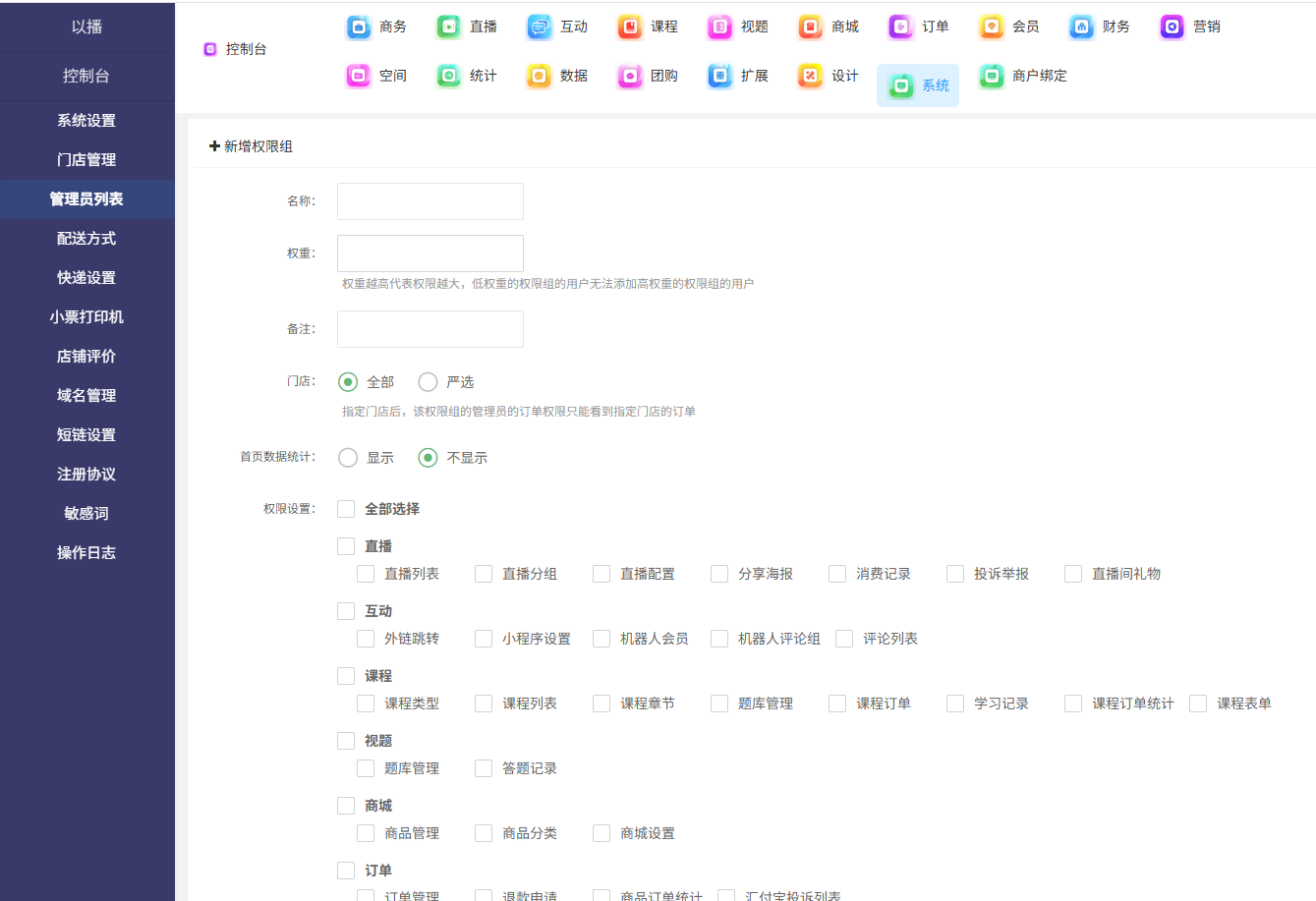The height and width of the screenshot is (901, 1316).
Task: Focus the 权重 text field
Action: [x=430, y=253]
